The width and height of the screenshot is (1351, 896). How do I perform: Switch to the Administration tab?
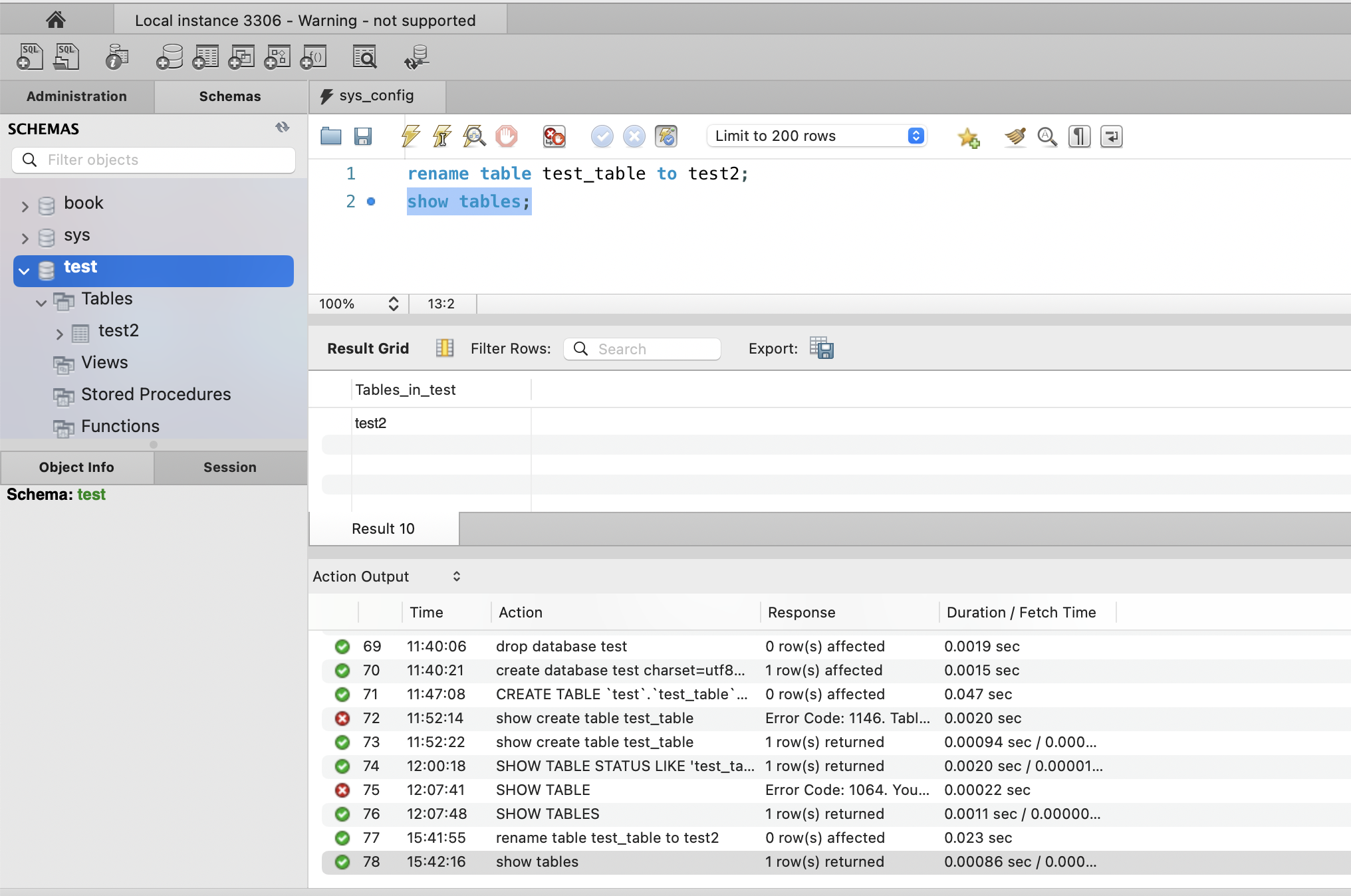click(x=76, y=96)
